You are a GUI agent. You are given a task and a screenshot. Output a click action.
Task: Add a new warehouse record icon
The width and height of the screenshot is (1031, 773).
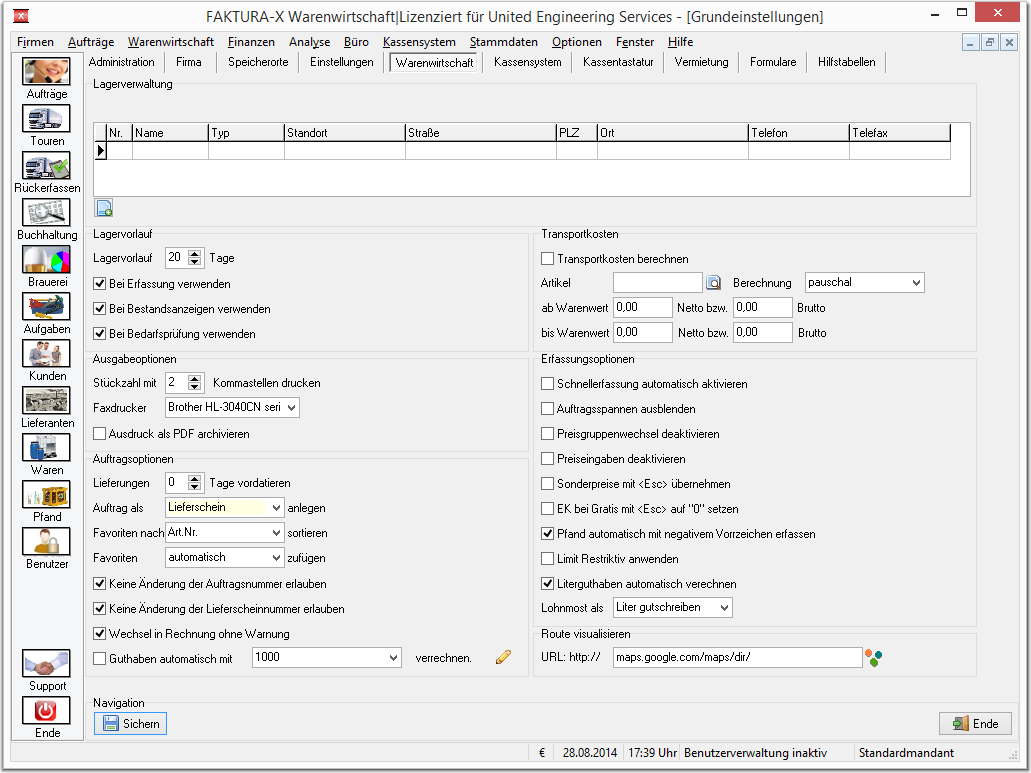[104, 208]
